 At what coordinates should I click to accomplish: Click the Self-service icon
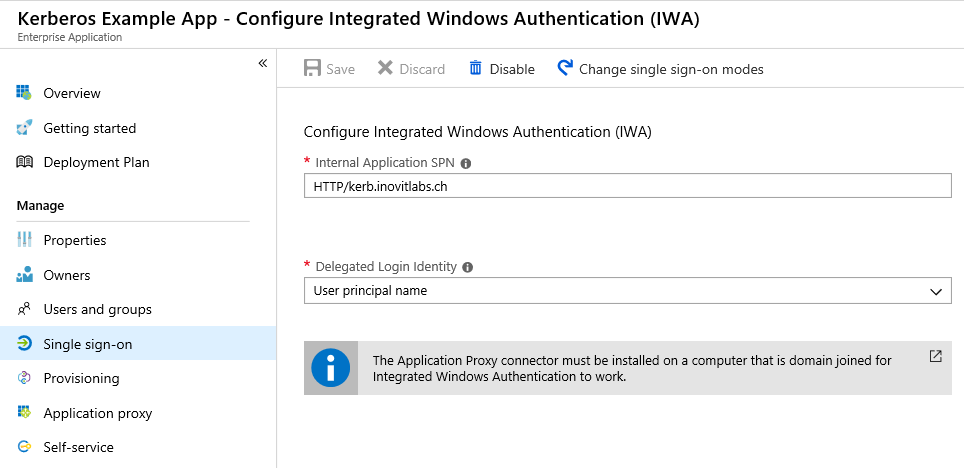(24, 447)
